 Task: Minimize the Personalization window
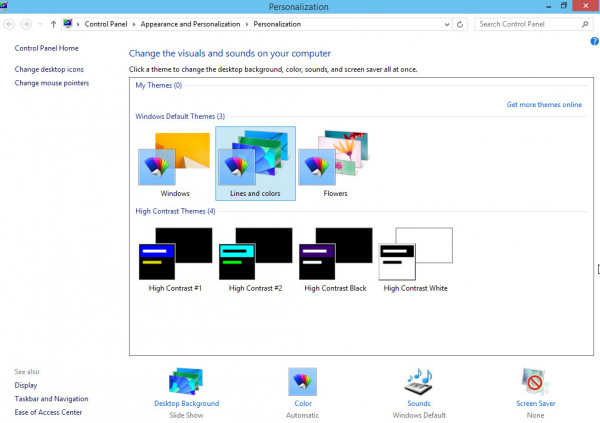click(549, 6)
